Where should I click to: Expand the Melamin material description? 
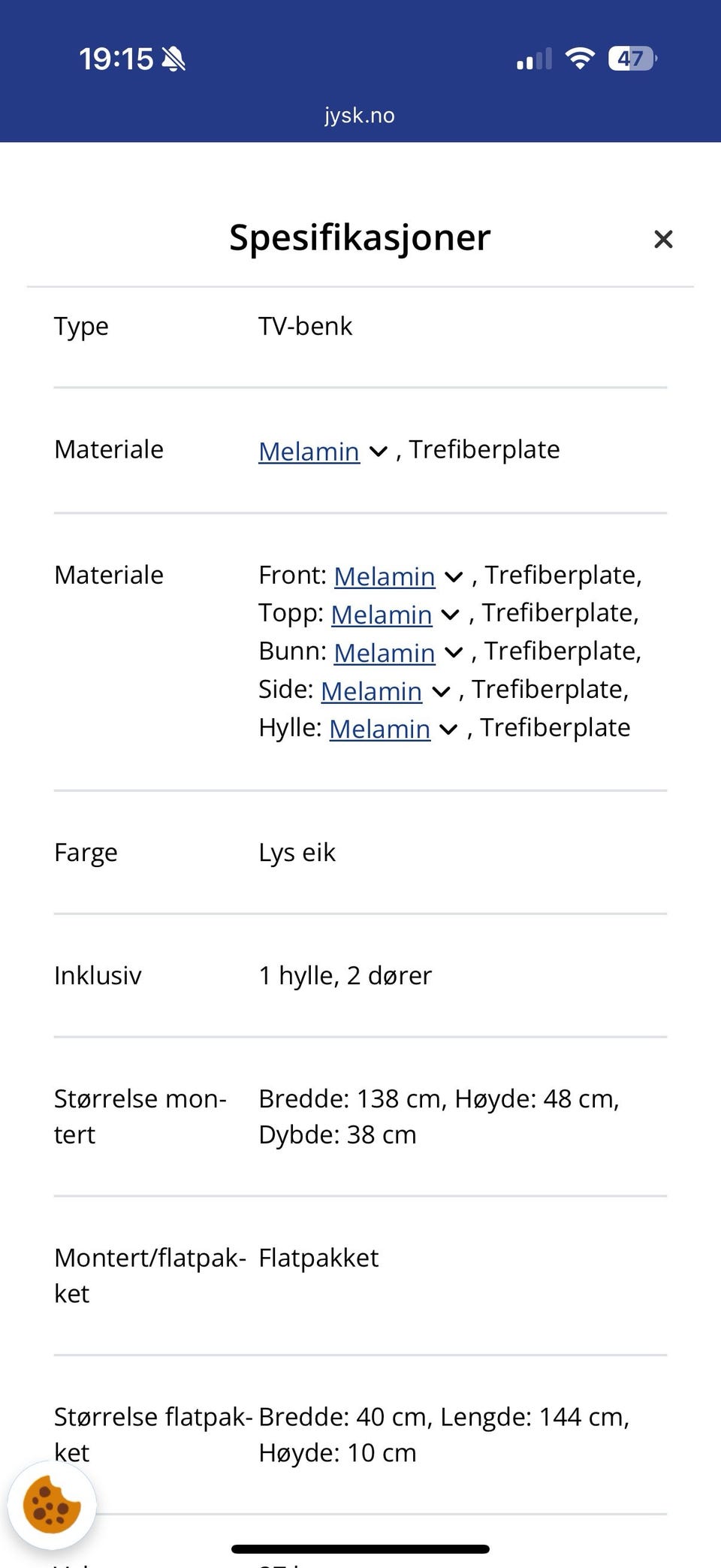[x=378, y=451]
